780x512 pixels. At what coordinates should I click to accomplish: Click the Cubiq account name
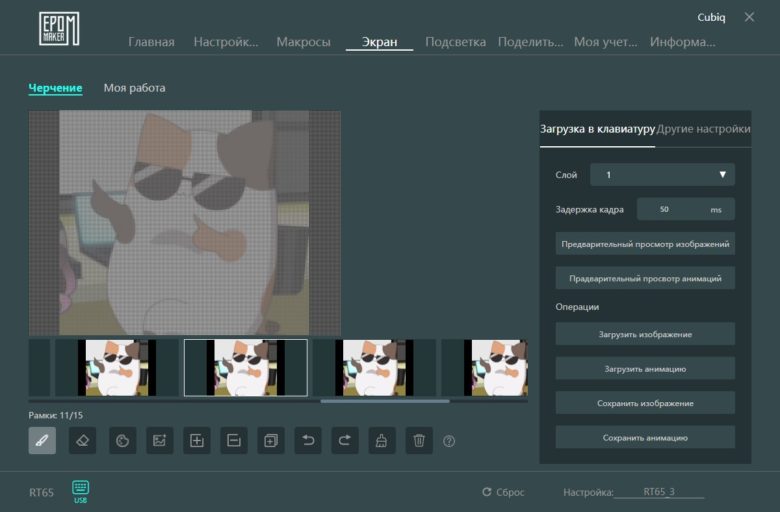(711, 17)
